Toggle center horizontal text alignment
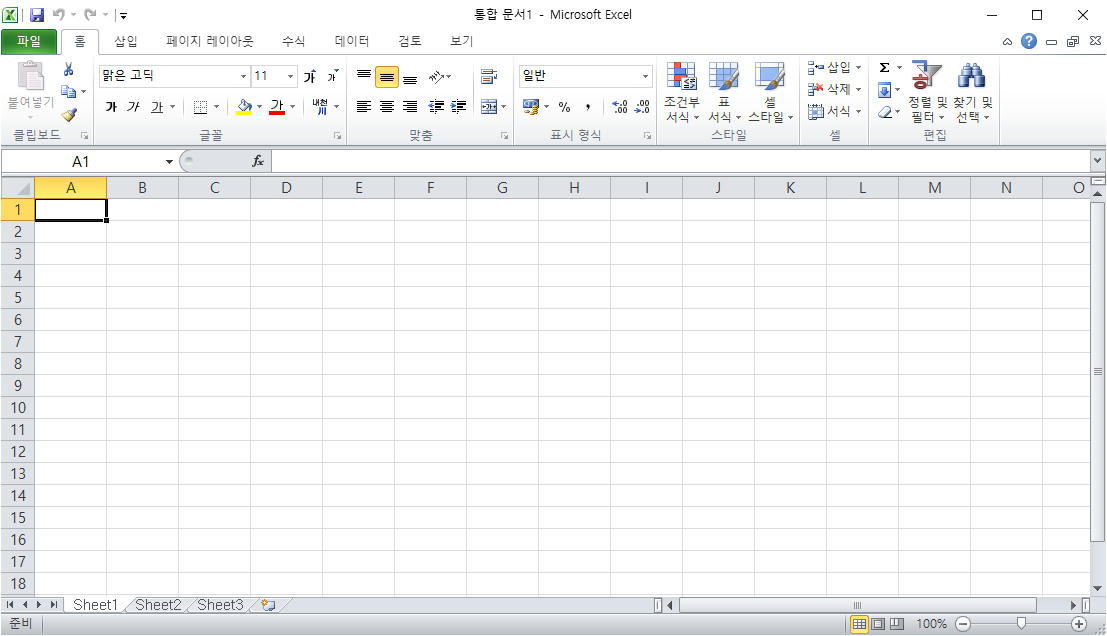The width and height of the screenshot is (1107, 636). [386, 107]
